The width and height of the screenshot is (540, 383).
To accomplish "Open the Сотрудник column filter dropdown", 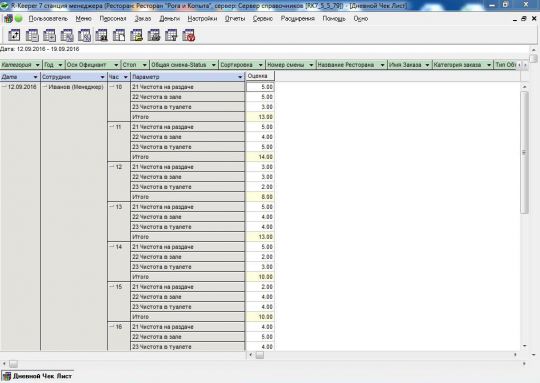I will 102,77.
